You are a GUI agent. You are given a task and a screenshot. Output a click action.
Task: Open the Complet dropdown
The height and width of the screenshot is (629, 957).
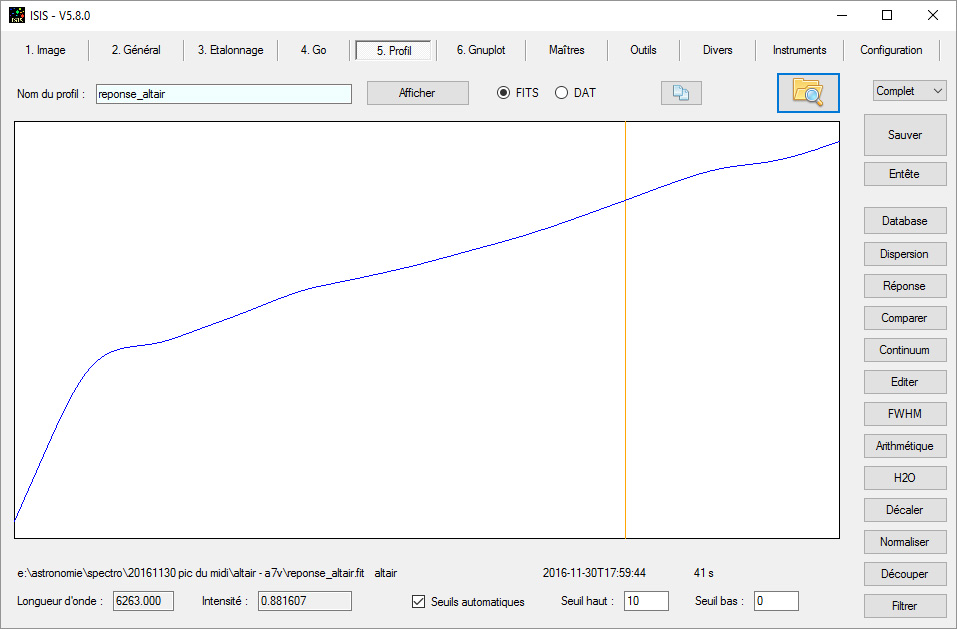pyautogui.click(x=909, y=91)
